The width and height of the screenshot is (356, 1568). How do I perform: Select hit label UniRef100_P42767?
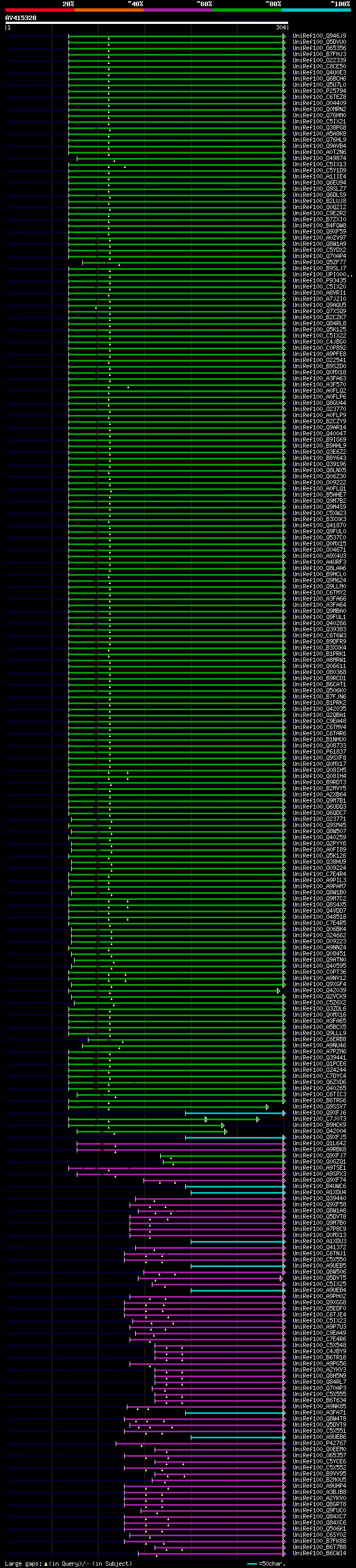pos(319,1443)
